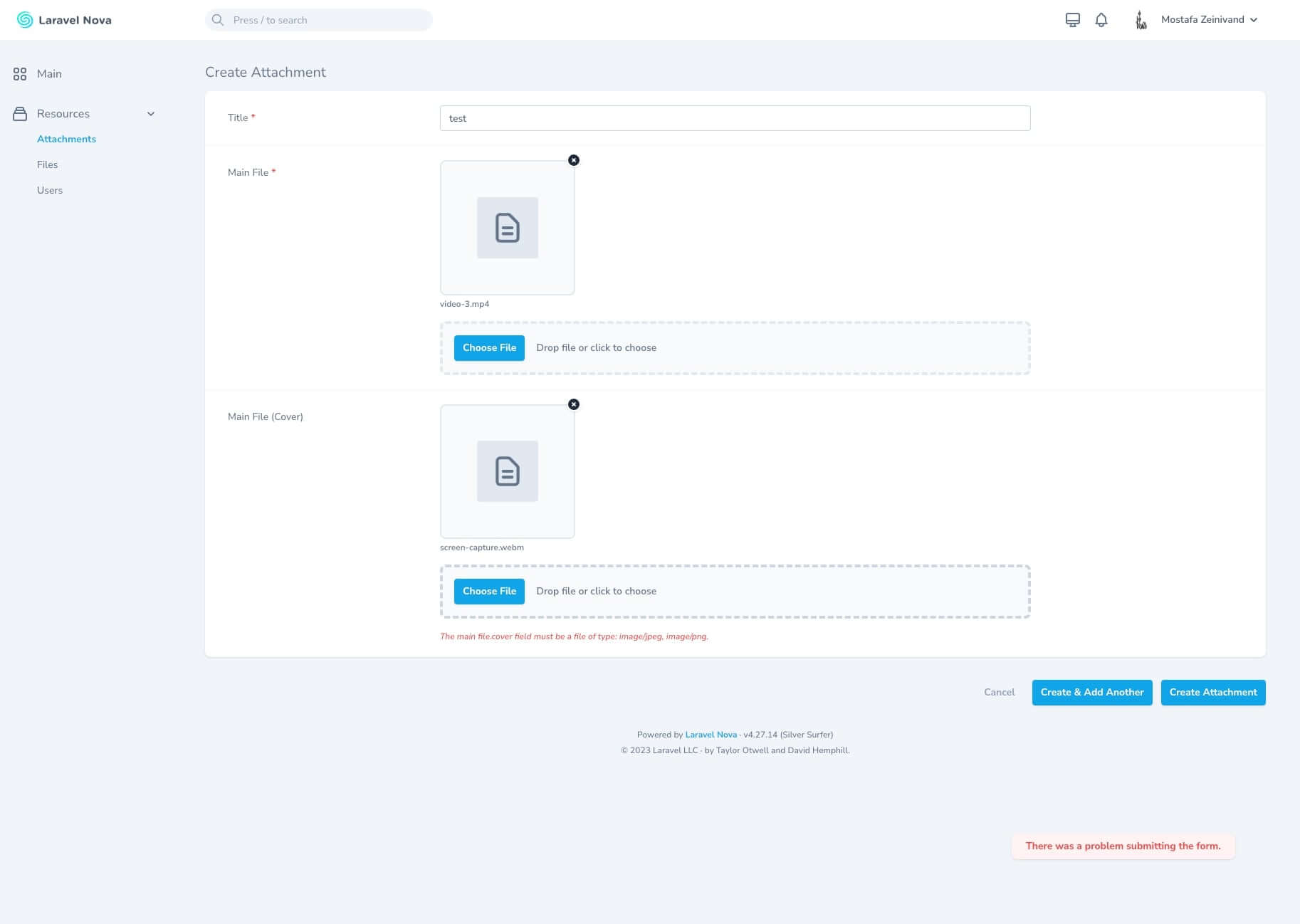Open the Mostafa Zeinivand account dropdown
This screenshot has height=924, width=1300.
coord(1208,19)
